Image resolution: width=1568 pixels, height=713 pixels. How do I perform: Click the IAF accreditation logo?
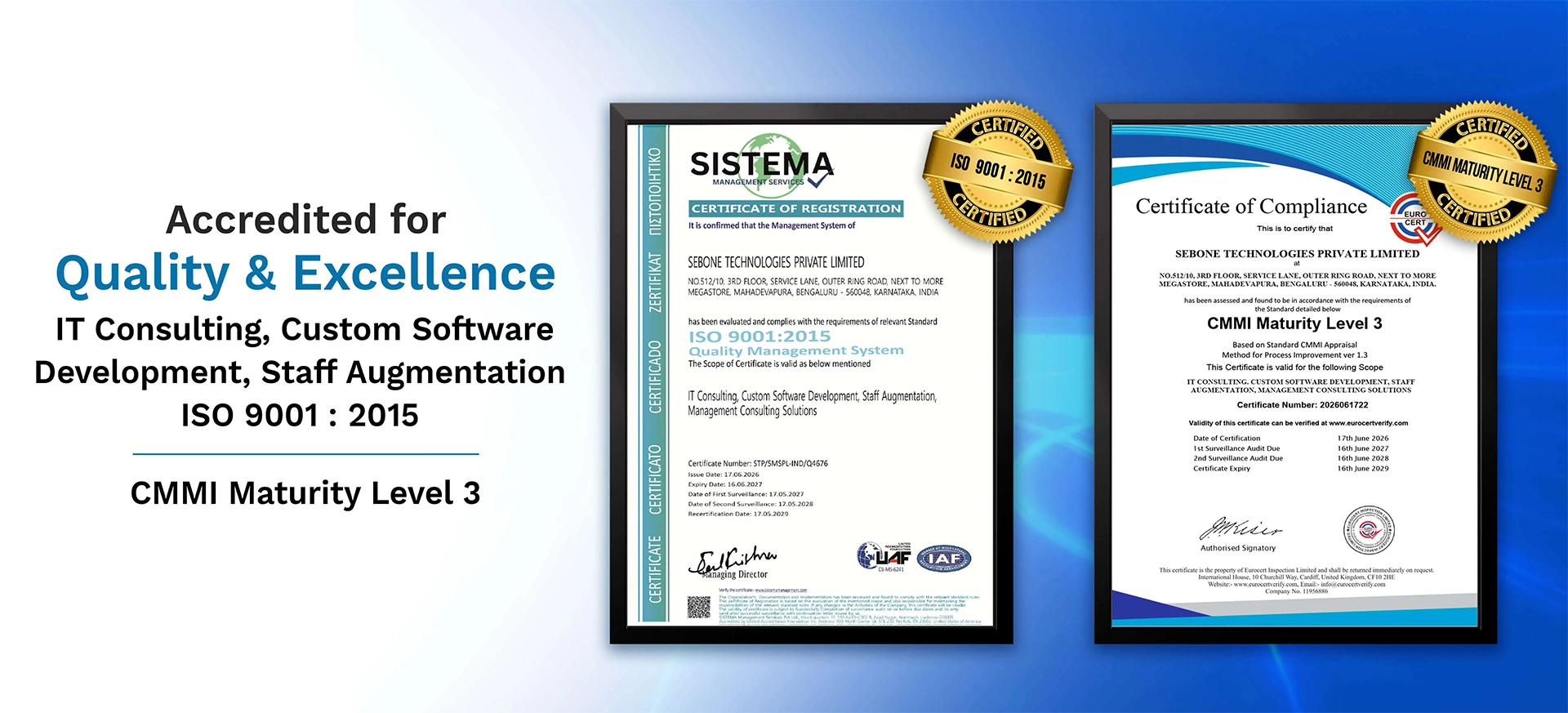pyautogui.click(x=944, y=559)
